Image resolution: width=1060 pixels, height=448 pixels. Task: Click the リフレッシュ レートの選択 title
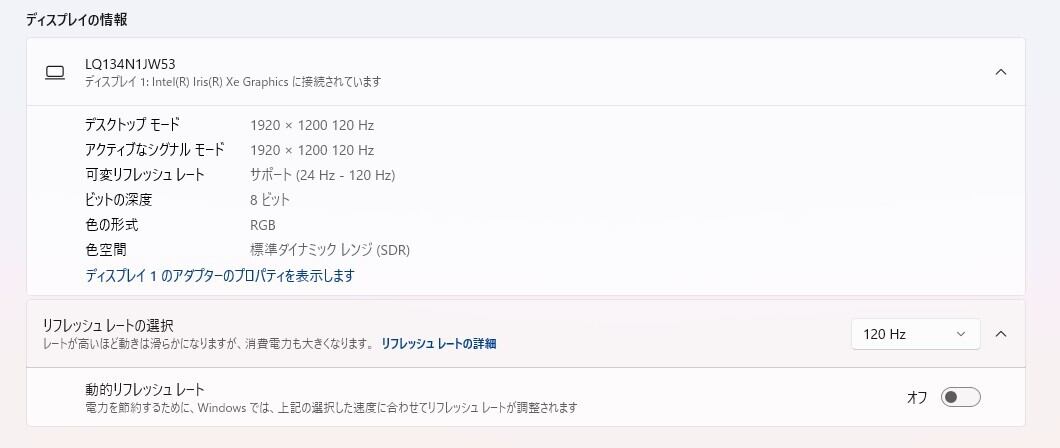tap(107, 325)
